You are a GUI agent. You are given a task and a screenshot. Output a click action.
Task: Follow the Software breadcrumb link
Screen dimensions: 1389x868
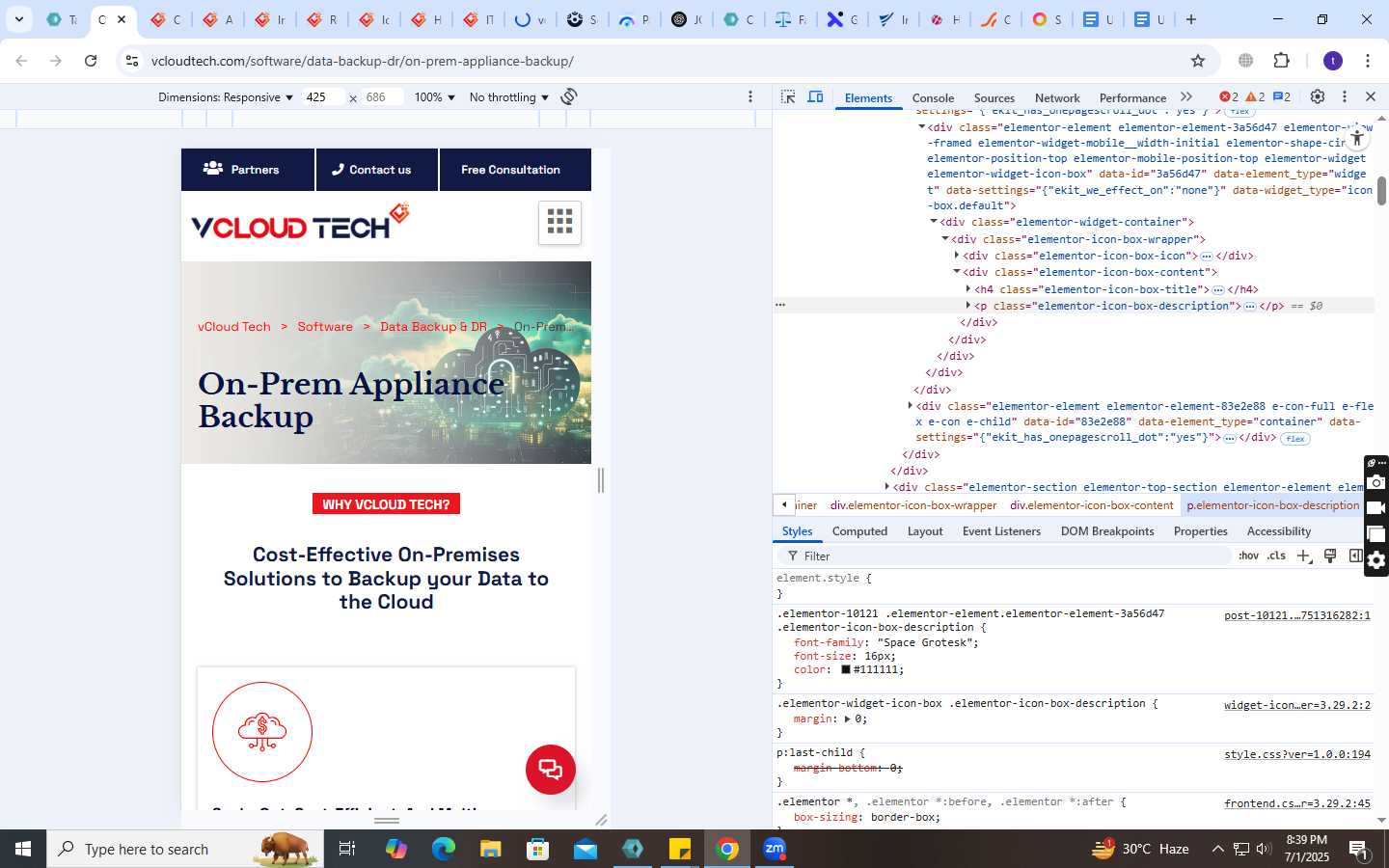(325, 327)
